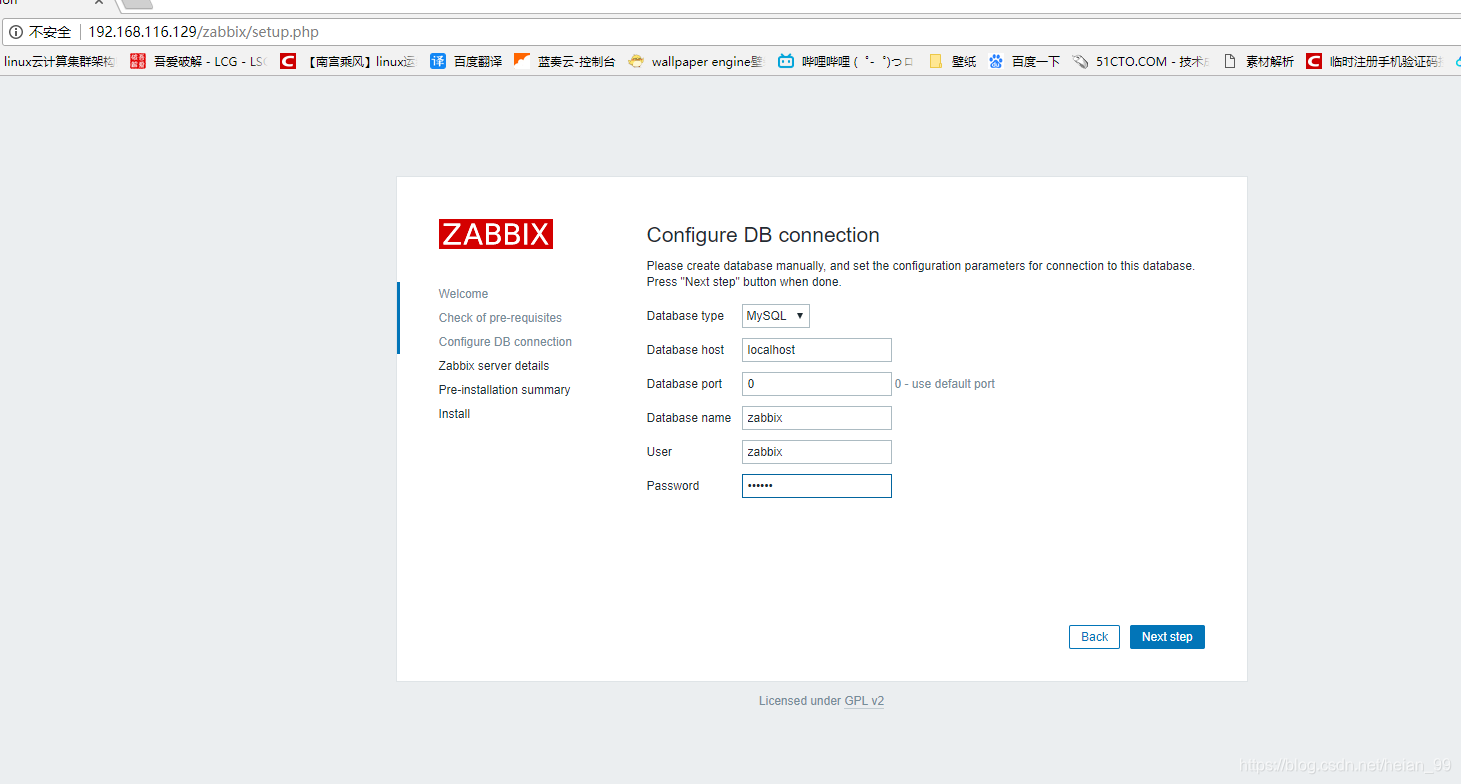The width and height of the screenshot is (1461, 784).
Task: Edit the User field containing zabbix
Action: [x=817, y=452]
